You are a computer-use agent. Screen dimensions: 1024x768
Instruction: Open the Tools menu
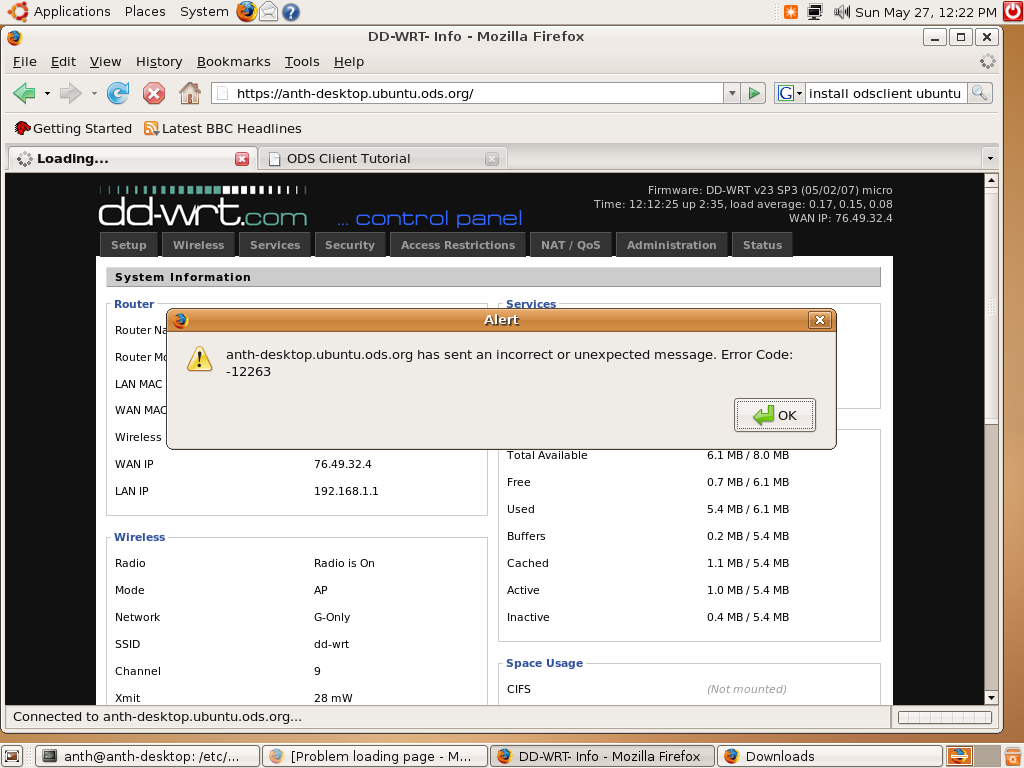[302, 61]
